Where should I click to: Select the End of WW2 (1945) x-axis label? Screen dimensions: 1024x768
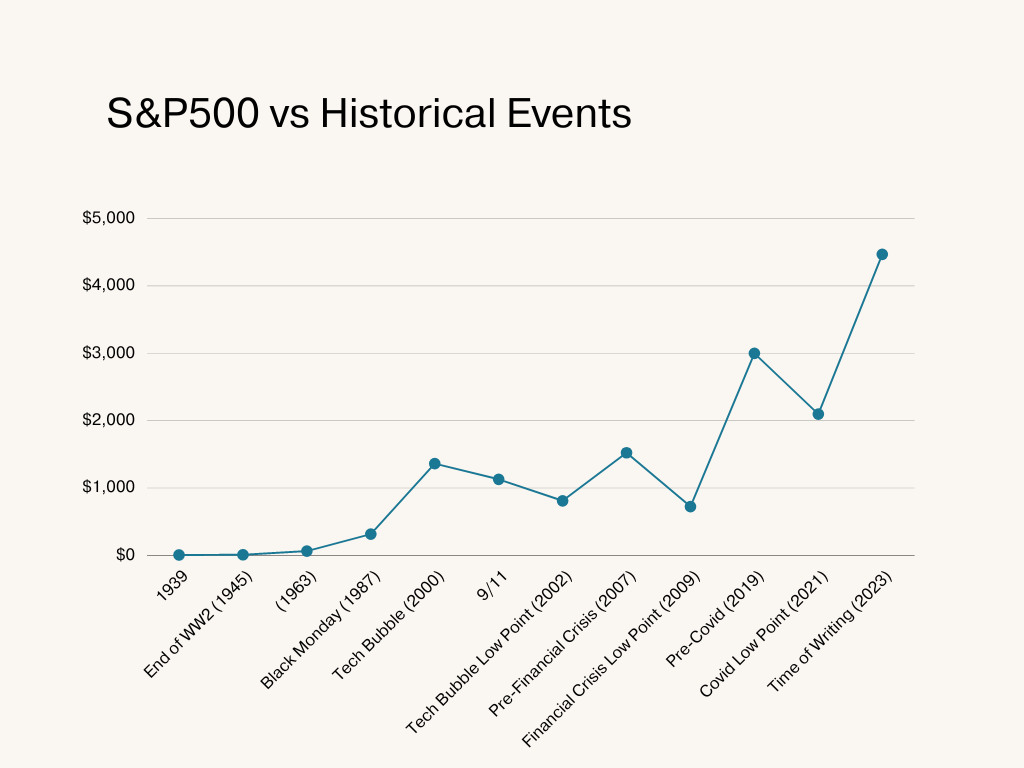point(198,624)
